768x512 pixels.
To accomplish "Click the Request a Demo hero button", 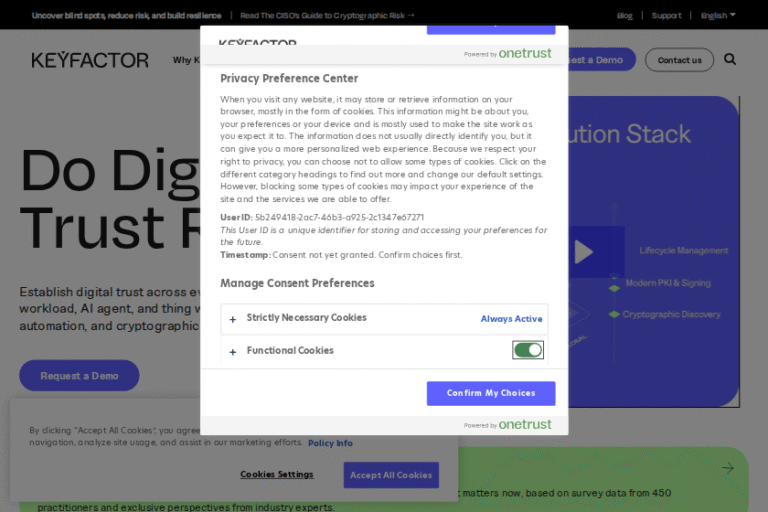I will click(x=79, y=376).
